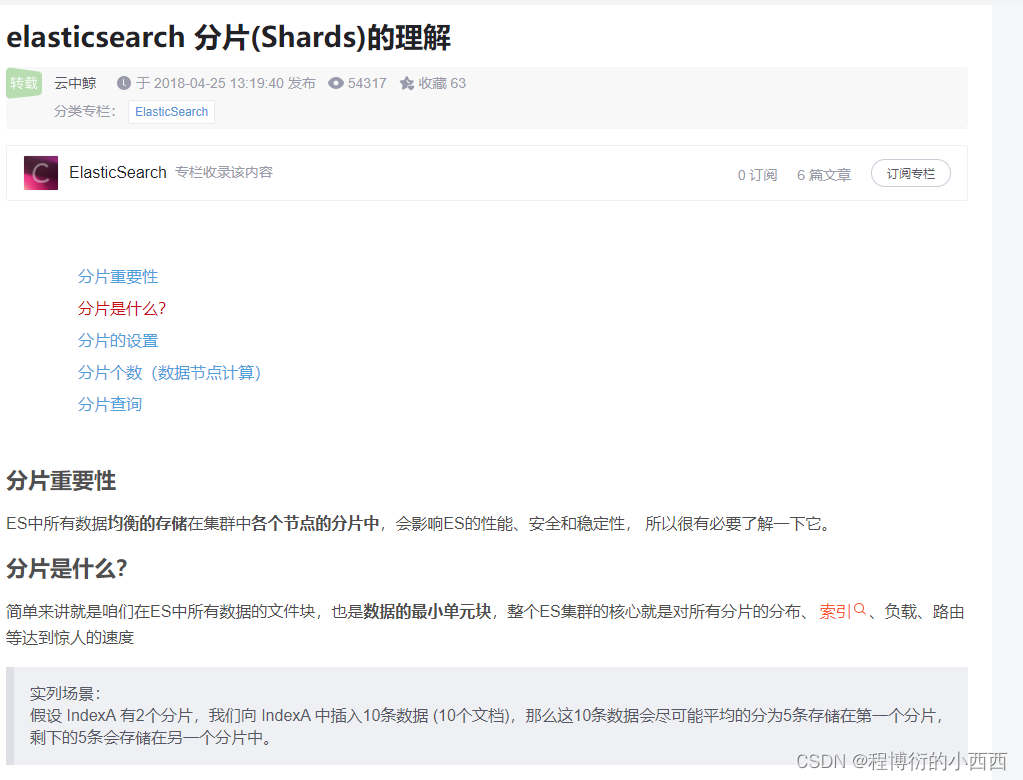
Task: Open the ElasticSearch category tag
Action: (x=172, y=112)
